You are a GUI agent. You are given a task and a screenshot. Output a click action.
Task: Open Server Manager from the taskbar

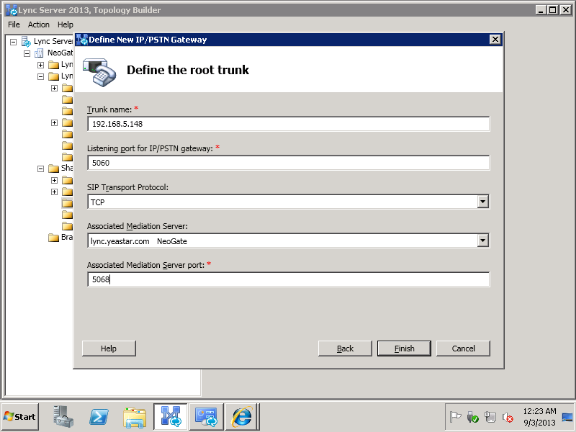click(x=63, y=417)
